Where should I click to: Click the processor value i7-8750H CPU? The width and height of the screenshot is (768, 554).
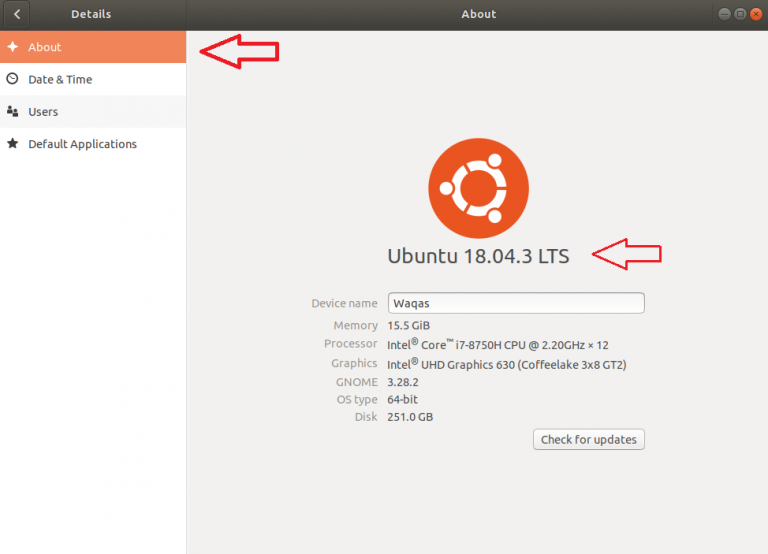(x=498, y=344)
